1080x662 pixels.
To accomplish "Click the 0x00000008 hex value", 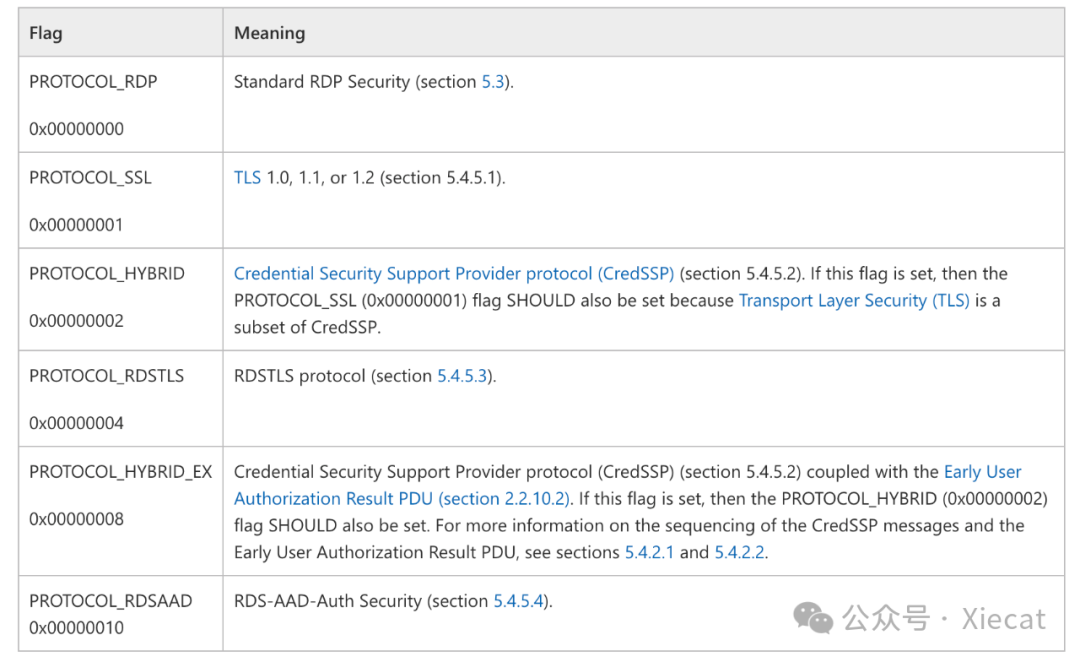I will coord(76,519).
